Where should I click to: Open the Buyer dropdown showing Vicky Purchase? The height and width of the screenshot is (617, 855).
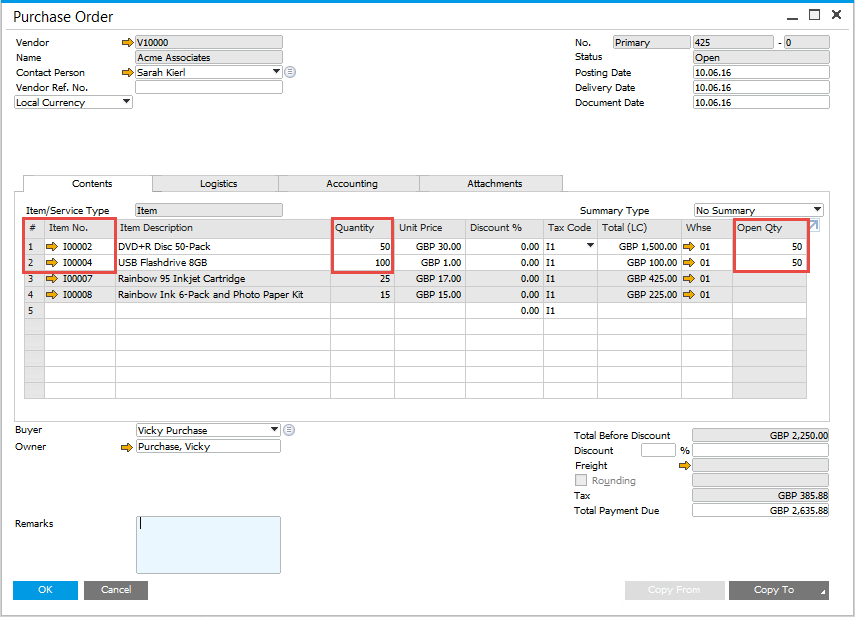click(x=274, y=429)
